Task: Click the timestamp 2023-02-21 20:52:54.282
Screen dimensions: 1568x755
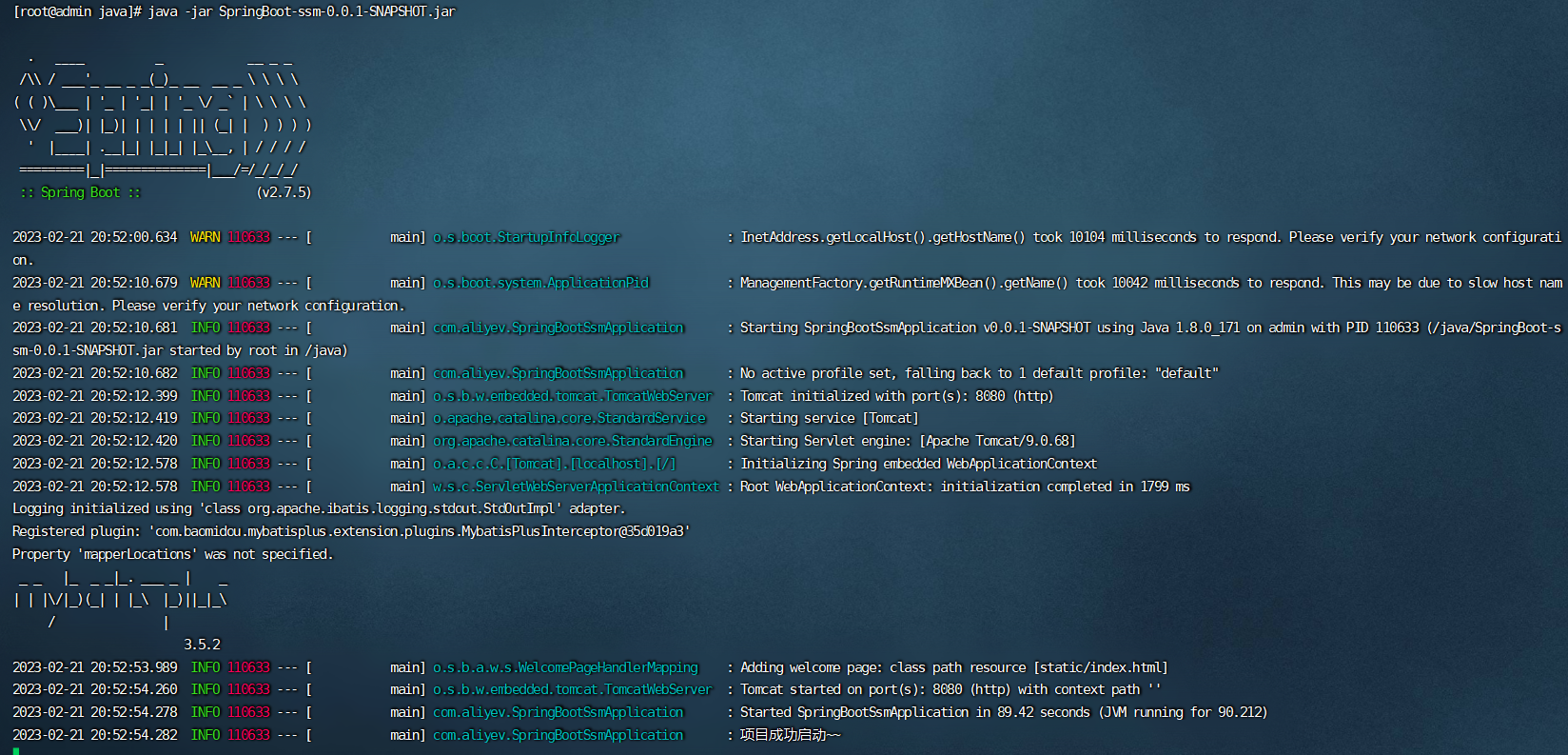Action: 95,735
